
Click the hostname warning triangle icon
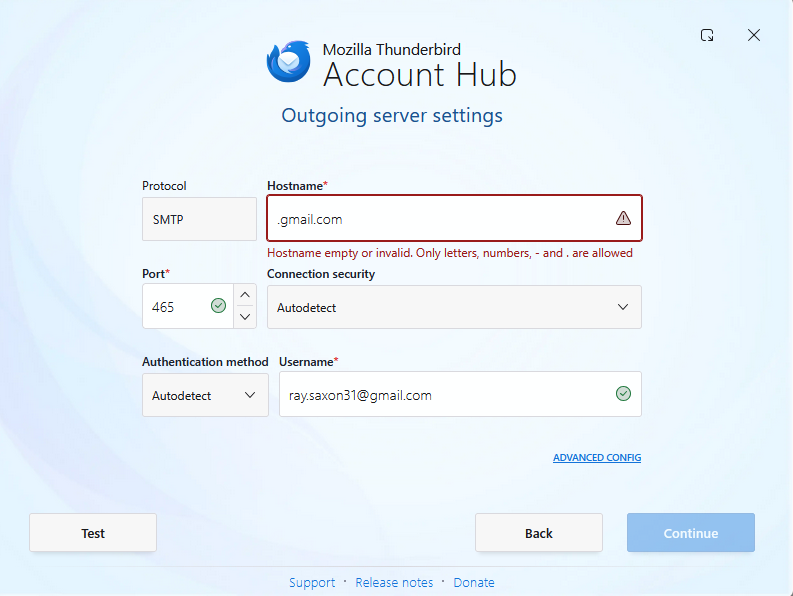[623, 218]
